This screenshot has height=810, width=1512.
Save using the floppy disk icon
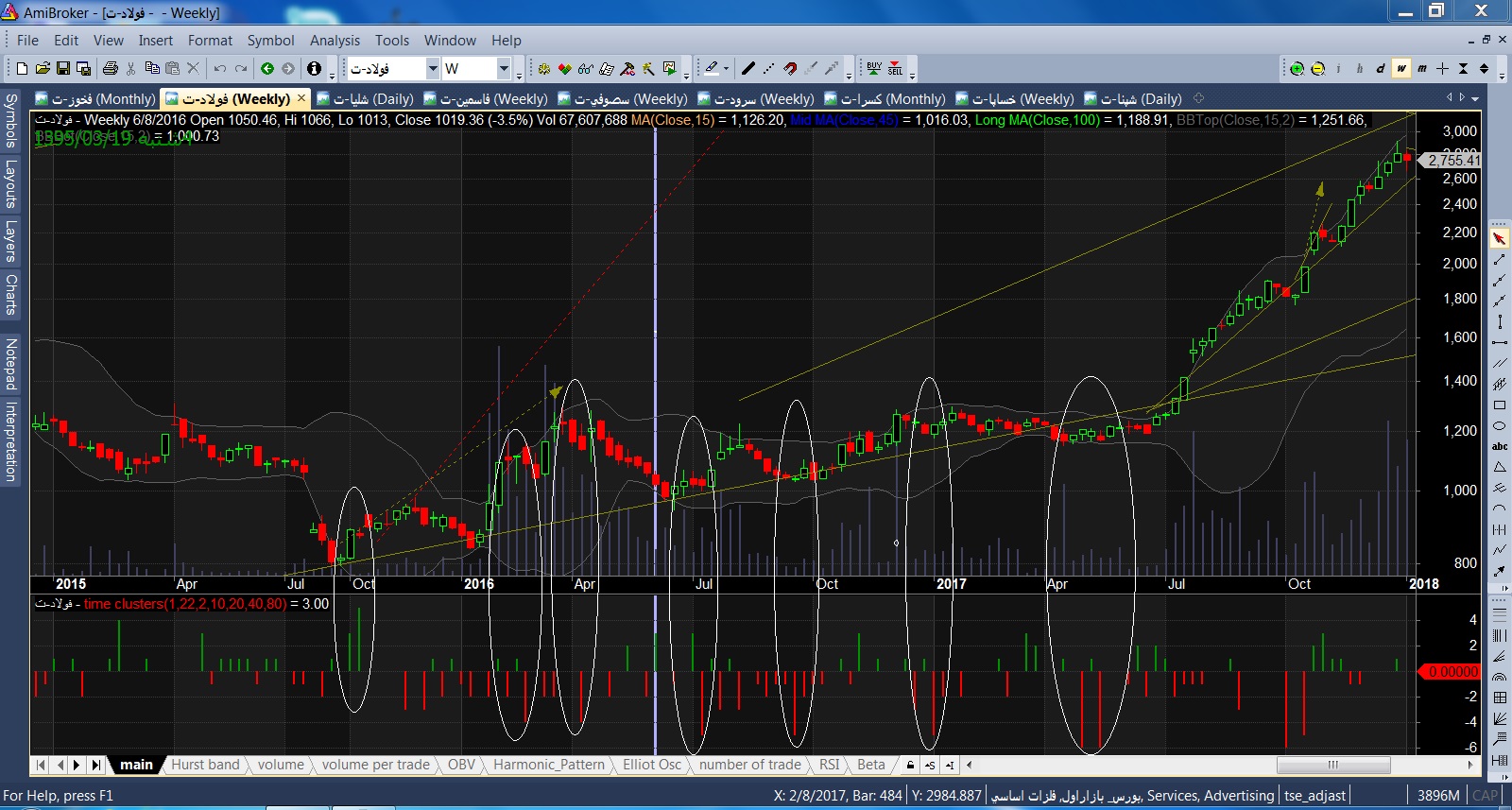coord(63,68)
